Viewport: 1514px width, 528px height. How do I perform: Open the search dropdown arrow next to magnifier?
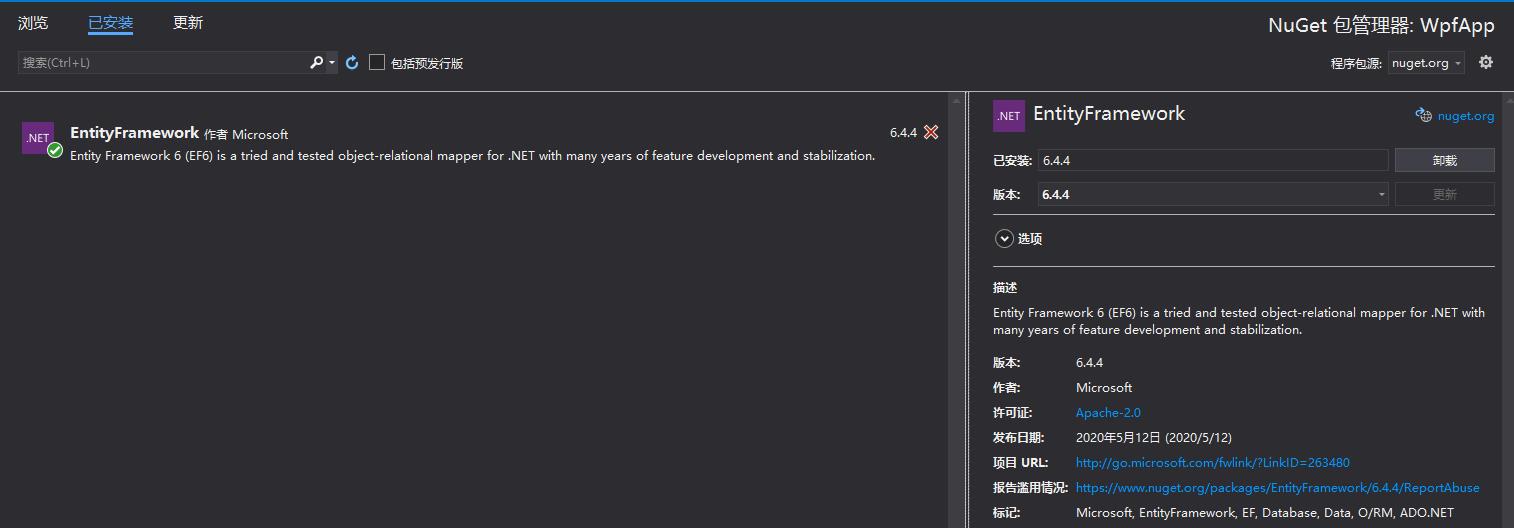pos(332,63)
